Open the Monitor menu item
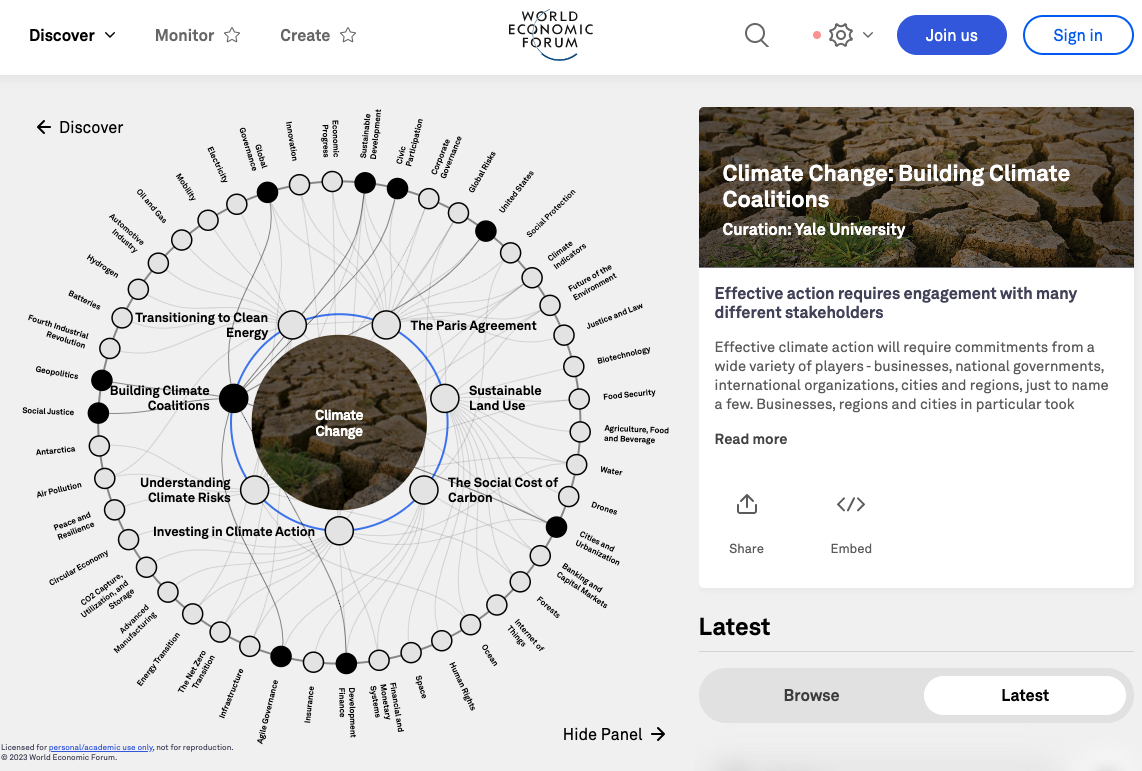Viewport: 1142px width, 771px height. coord(184,35)
